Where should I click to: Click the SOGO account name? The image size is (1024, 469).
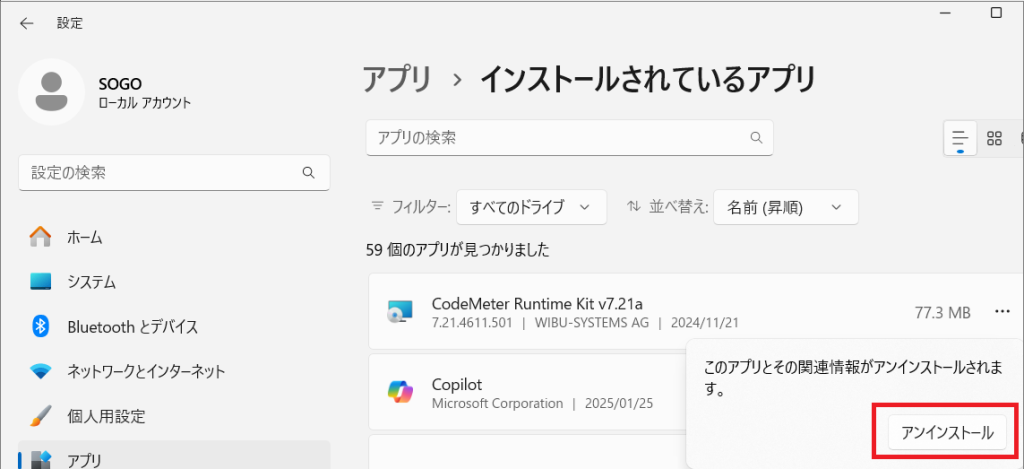[120, 84]
